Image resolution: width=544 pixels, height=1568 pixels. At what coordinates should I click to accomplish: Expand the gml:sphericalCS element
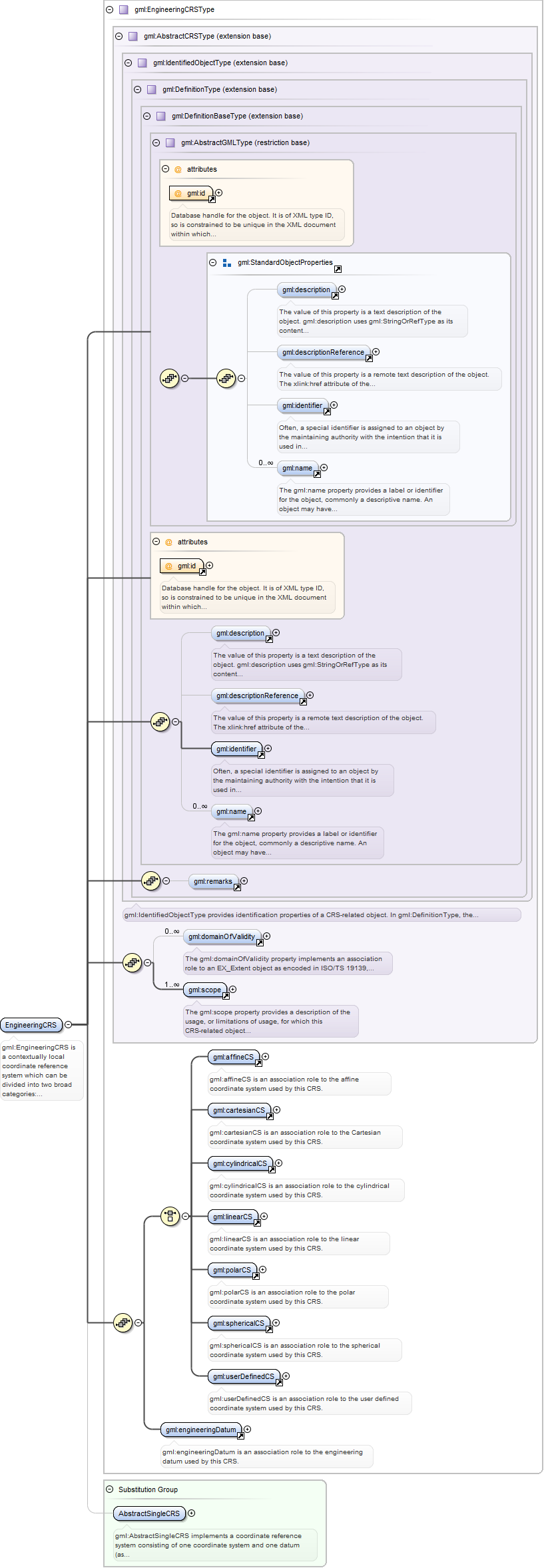tap(276, 1322)
